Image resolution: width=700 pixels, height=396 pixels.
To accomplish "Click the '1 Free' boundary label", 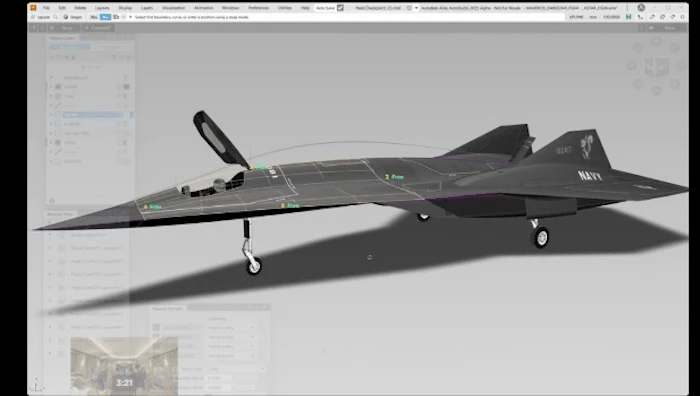I will click(x=259, y=167).
